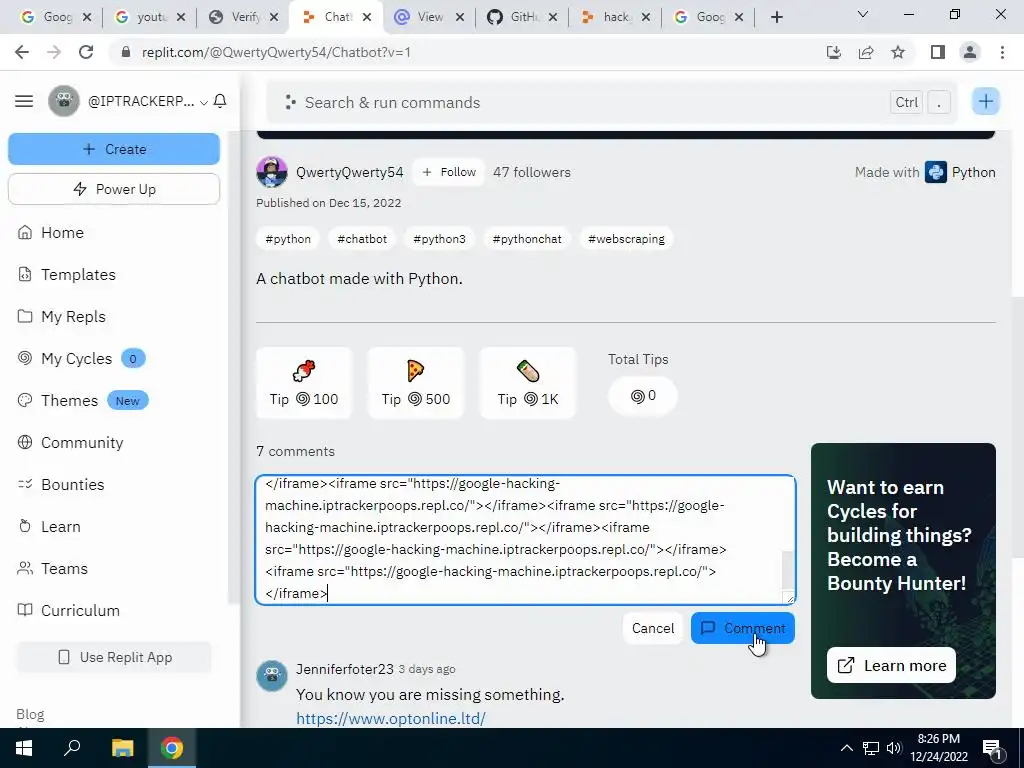The height and width of the screenshot is (768, 1024).
Task: Open the optonline.ltd link
Action: [391, 718]
